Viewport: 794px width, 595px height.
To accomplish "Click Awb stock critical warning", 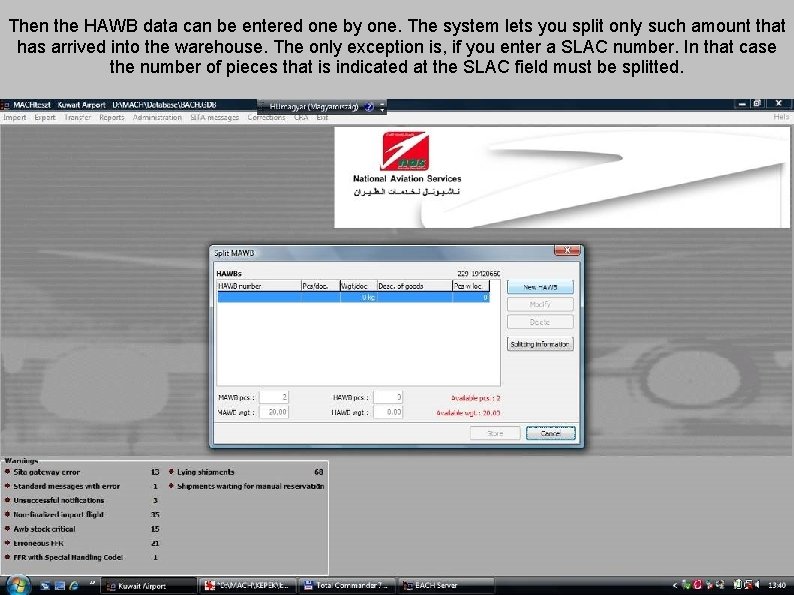I will (x=44, y=529).
